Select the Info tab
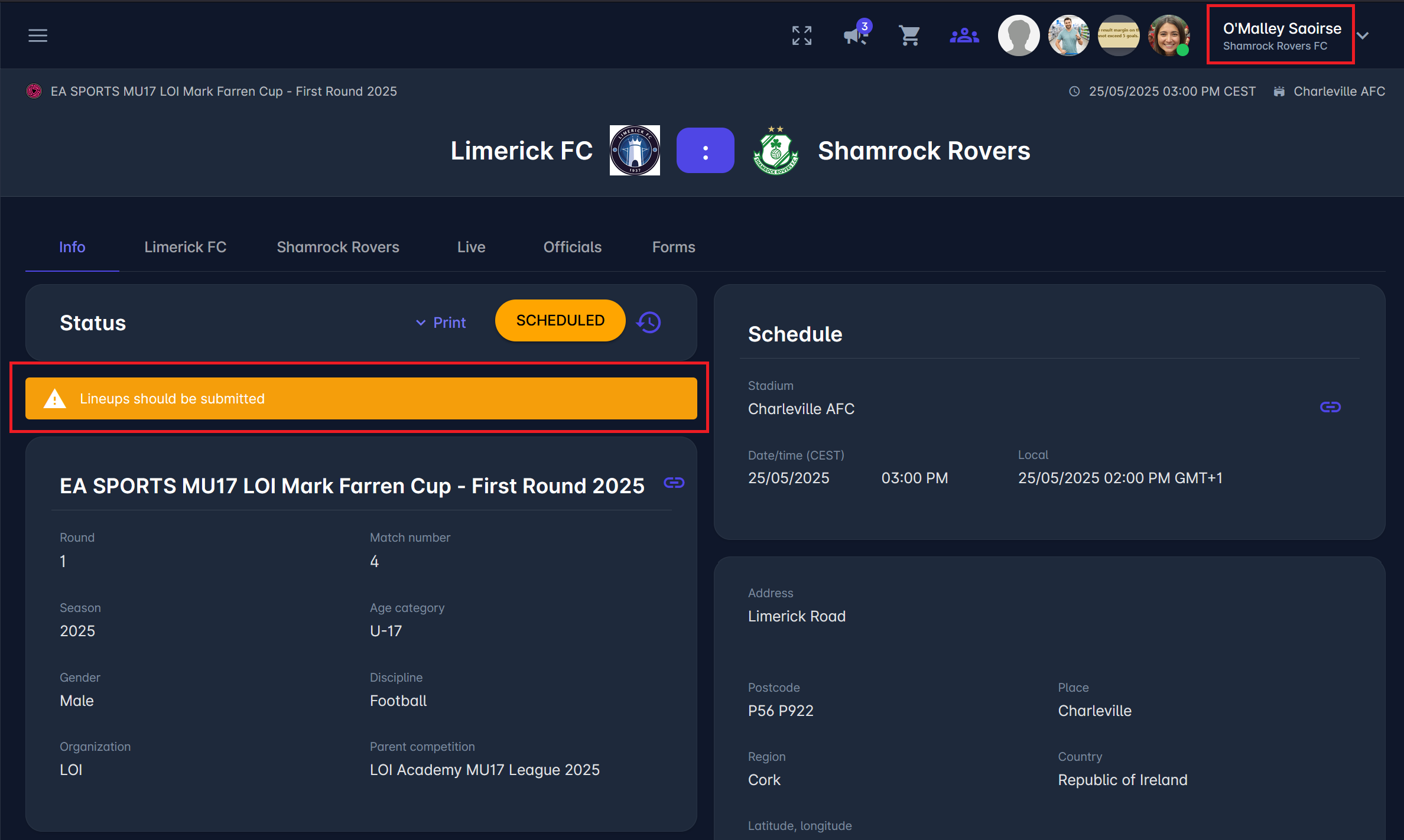1404x840 pixels. [x=72, y=247]
